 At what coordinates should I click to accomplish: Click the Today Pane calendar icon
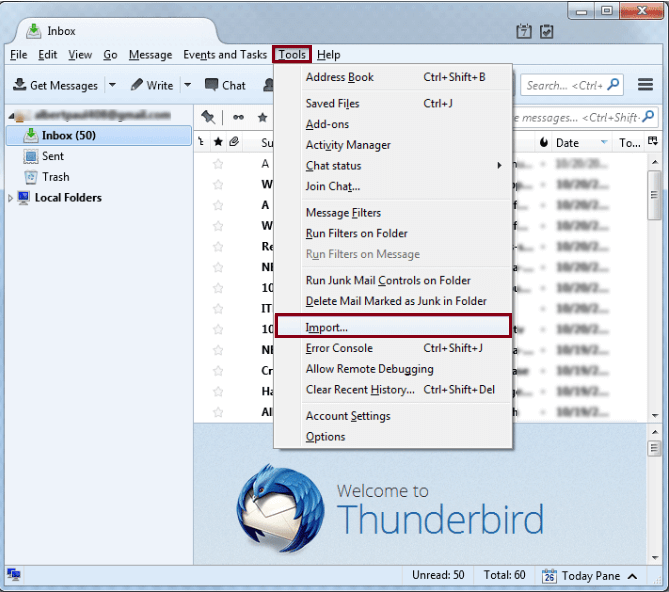point(549,576)
